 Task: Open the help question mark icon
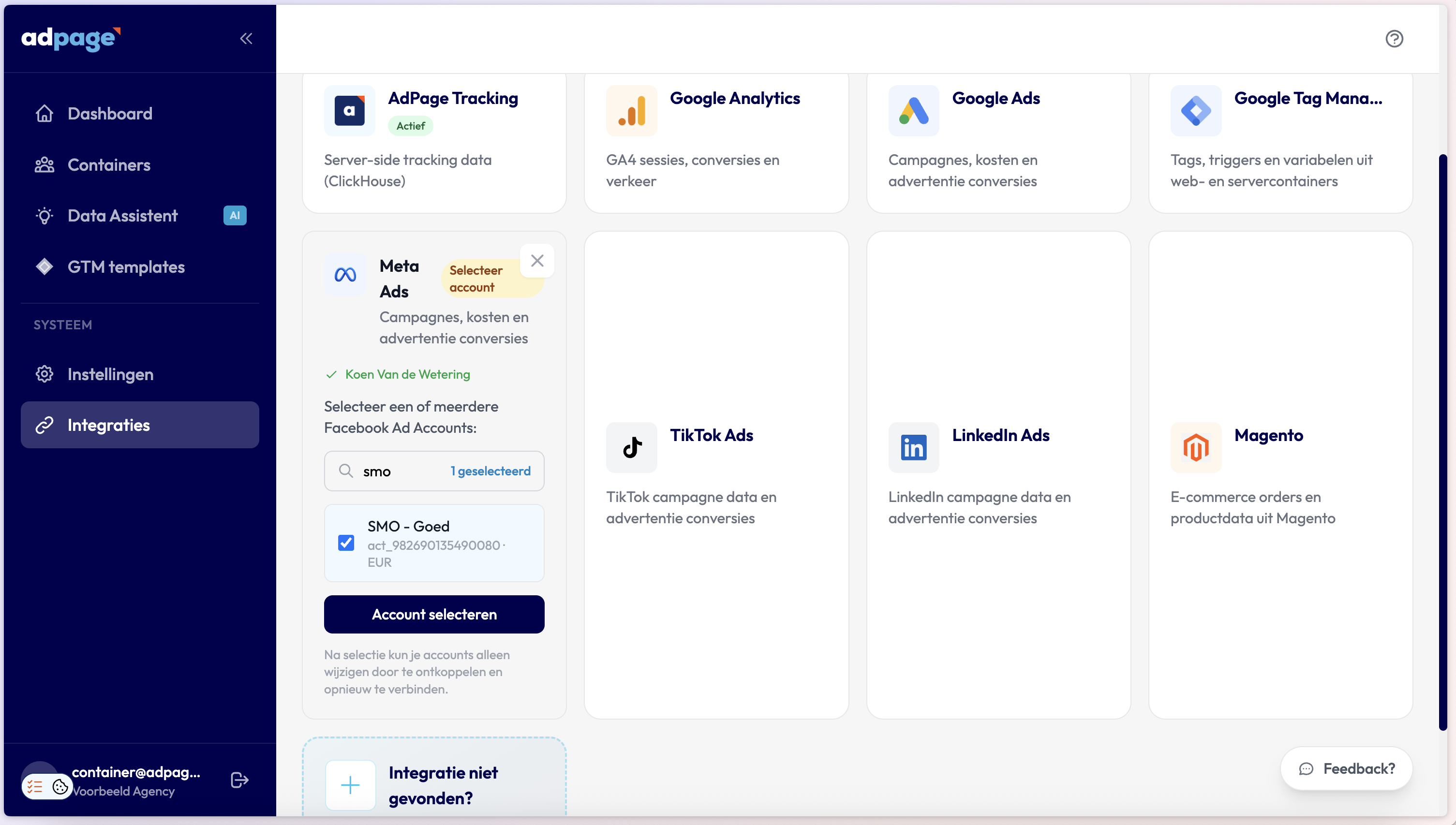(x=1394, y=39)
